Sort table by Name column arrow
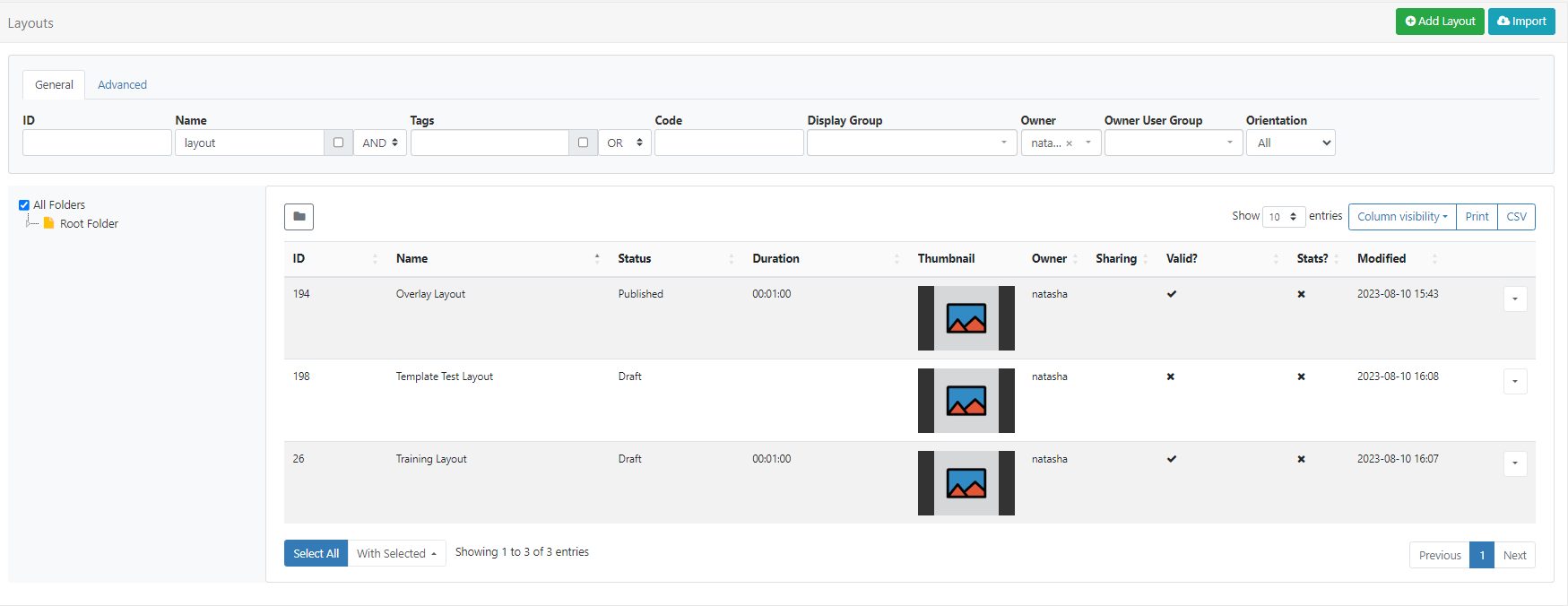Screen dimensions: 1568x606 click(597, 258)
